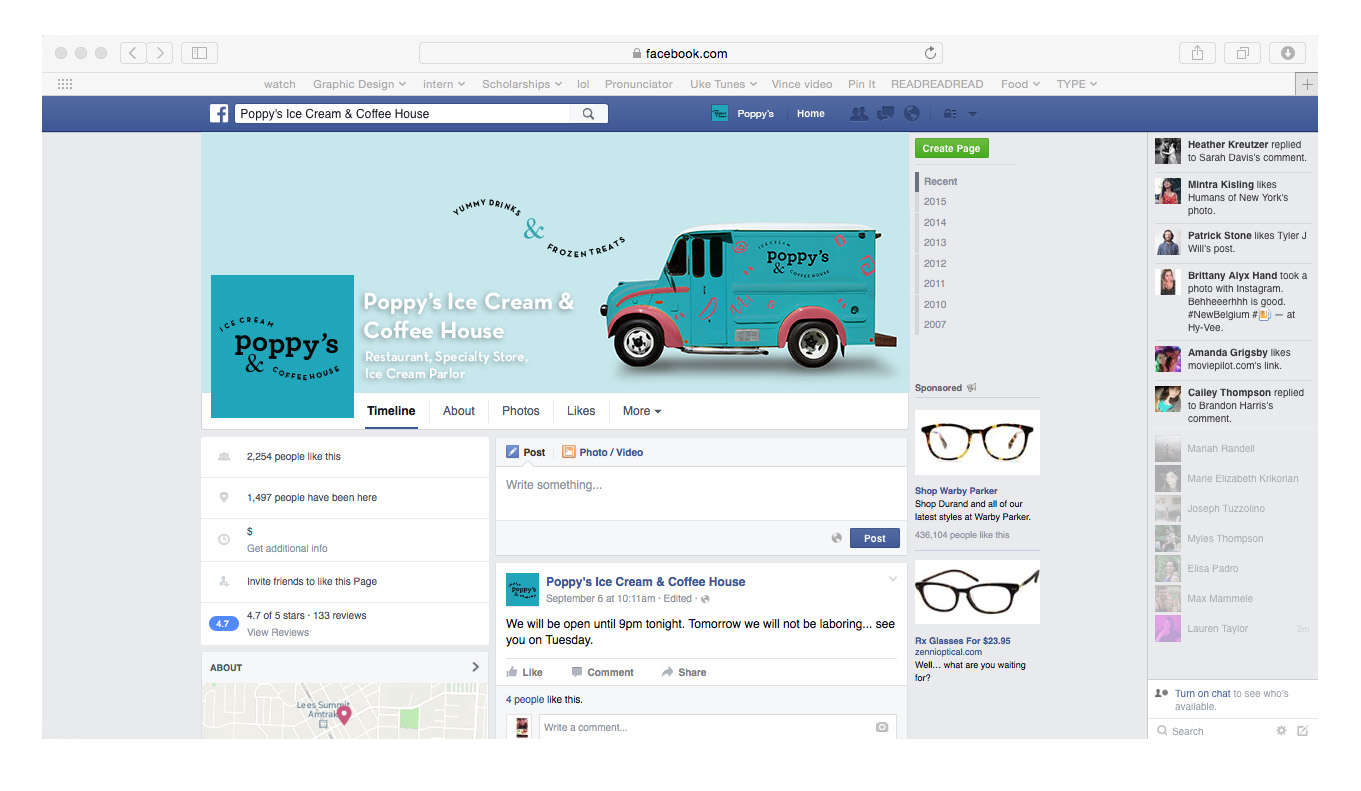Click the Facebook logo icon
The image size is (1361, 791).
pos(219,114)
